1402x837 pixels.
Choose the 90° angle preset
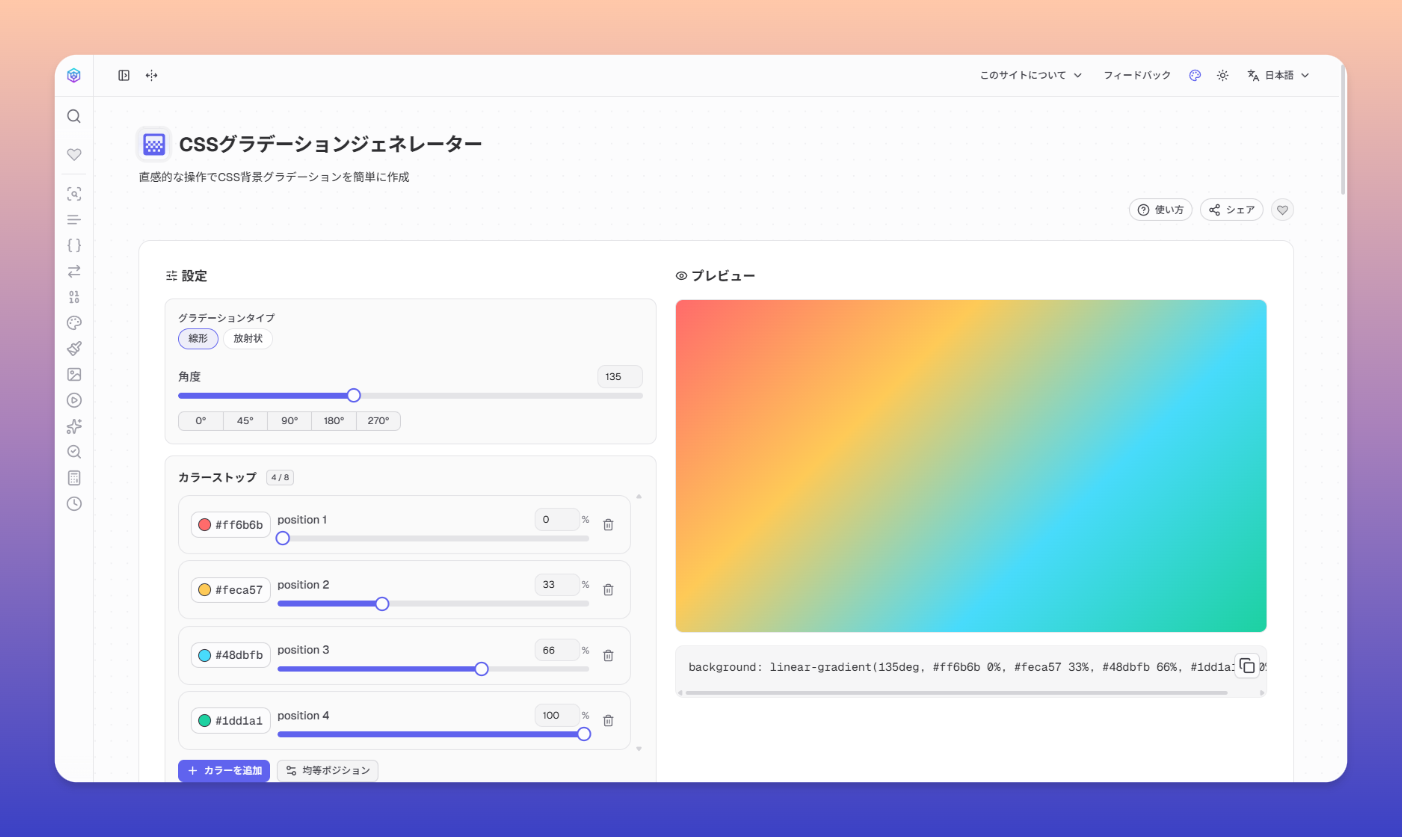click(x=289, y=421)
